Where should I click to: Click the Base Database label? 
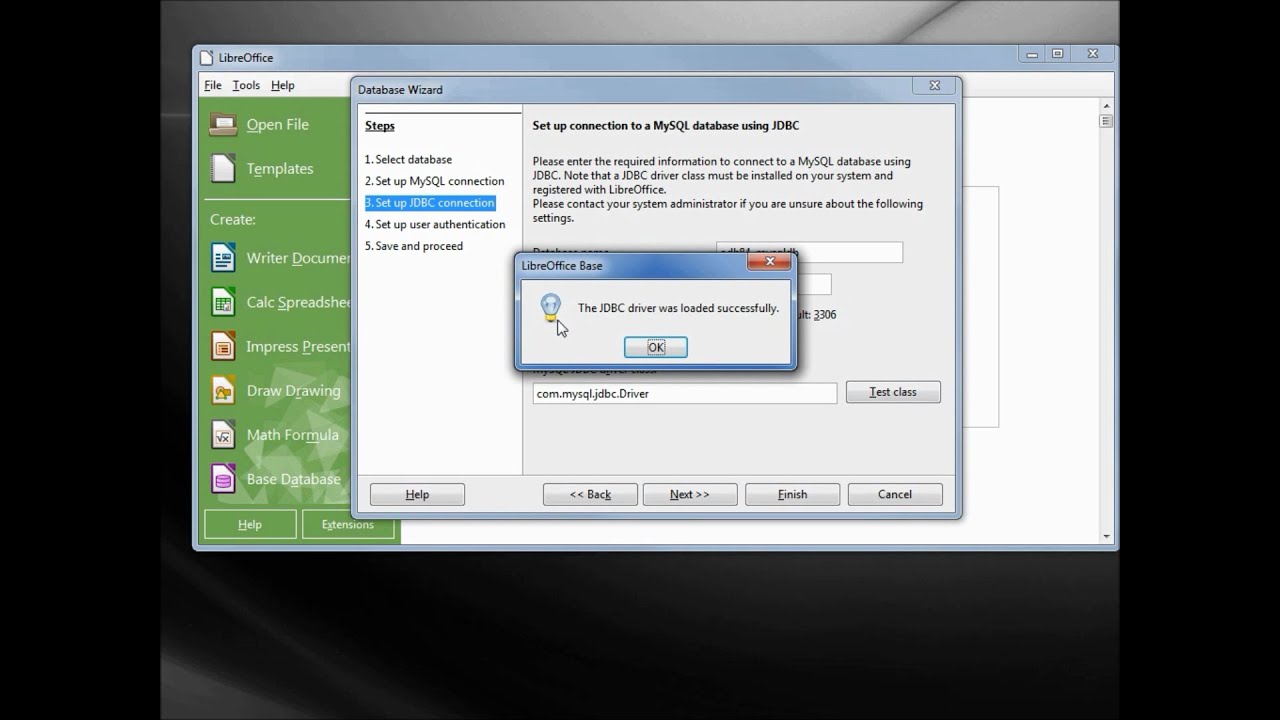coord(293,479)
